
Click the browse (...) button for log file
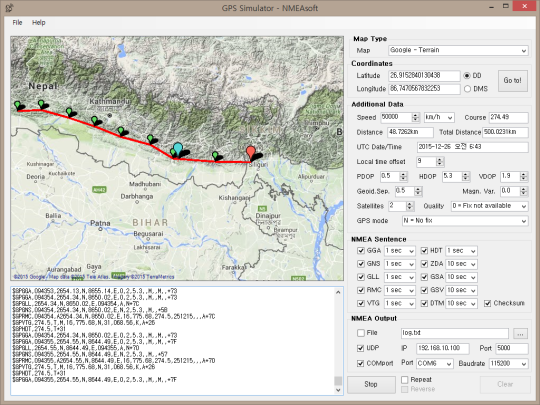click(x=520, y=333)
